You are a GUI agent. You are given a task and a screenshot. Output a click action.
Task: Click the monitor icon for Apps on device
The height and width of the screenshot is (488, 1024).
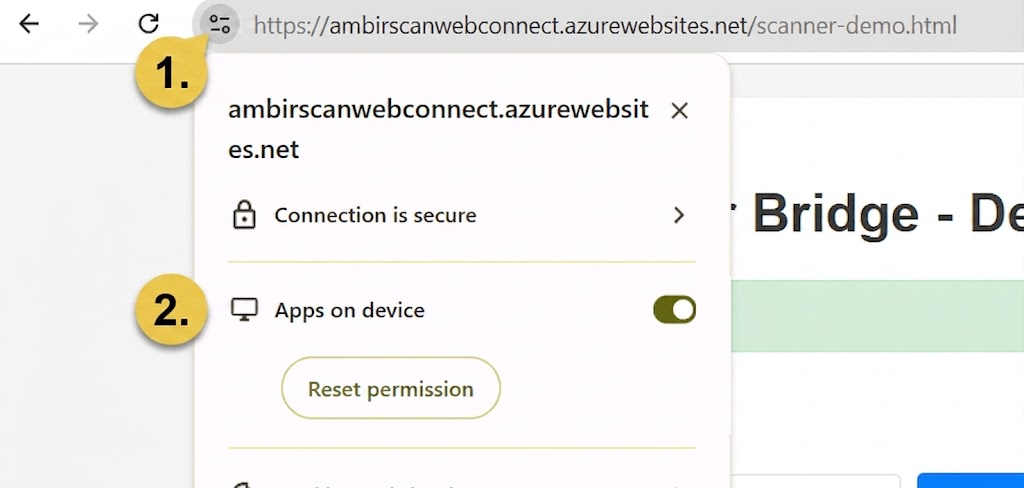244,310
